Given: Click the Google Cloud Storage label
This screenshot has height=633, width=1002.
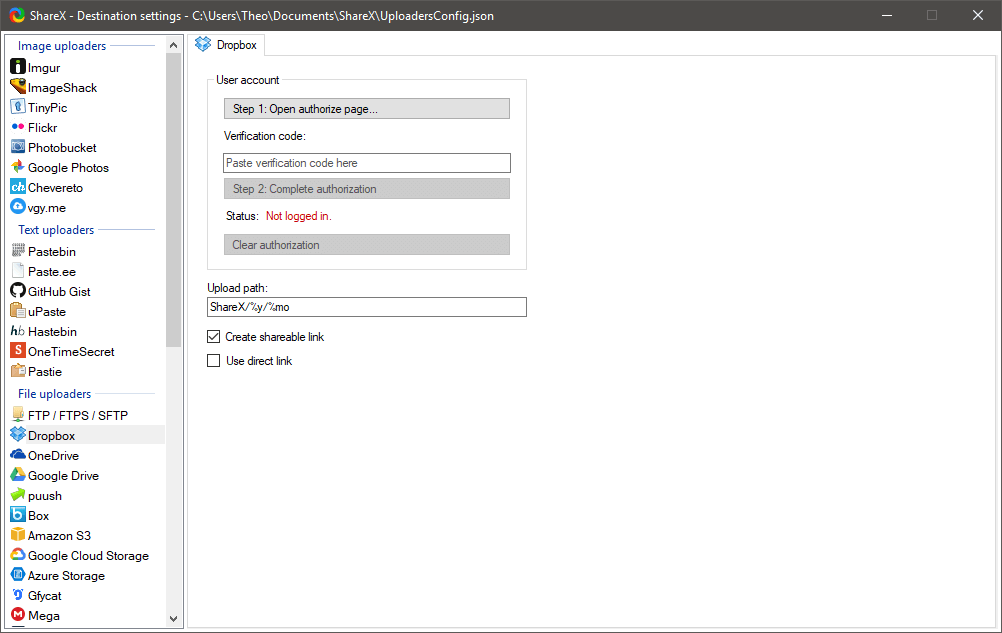Looking at the screenshot, I should [88, 556].
